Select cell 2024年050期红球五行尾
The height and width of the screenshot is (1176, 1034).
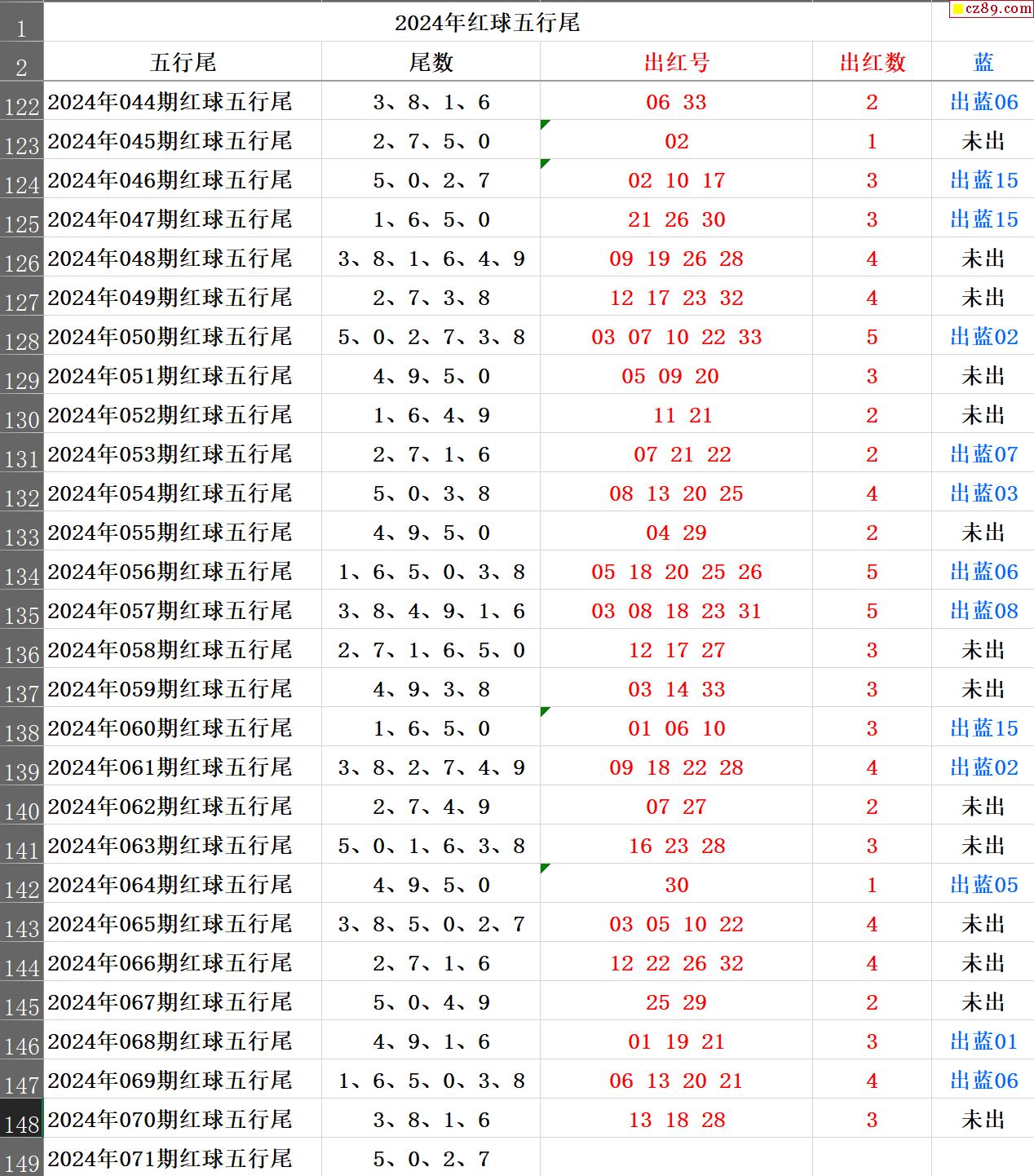[183, 336]
